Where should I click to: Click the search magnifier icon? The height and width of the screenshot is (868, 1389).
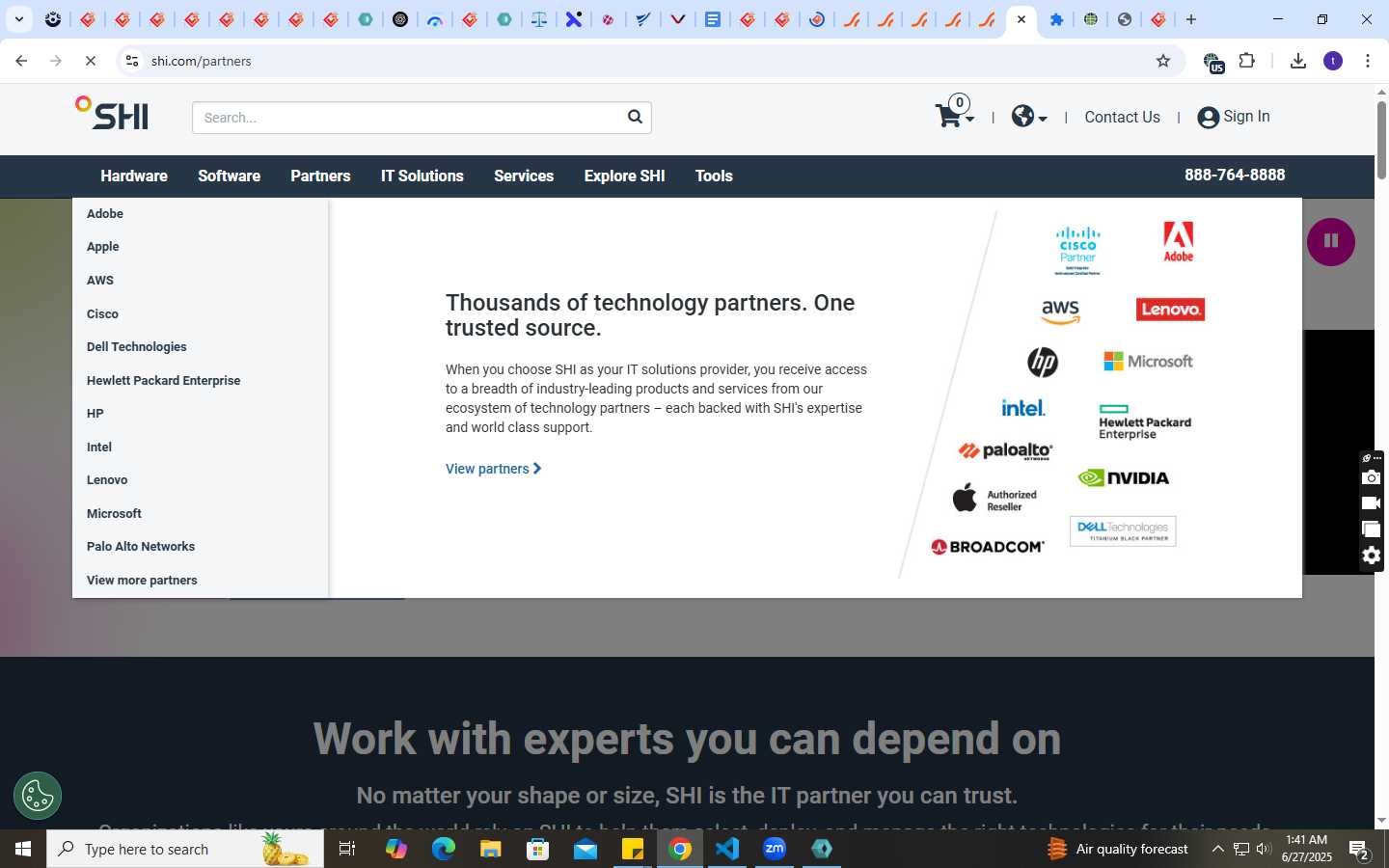click(635, 117)
